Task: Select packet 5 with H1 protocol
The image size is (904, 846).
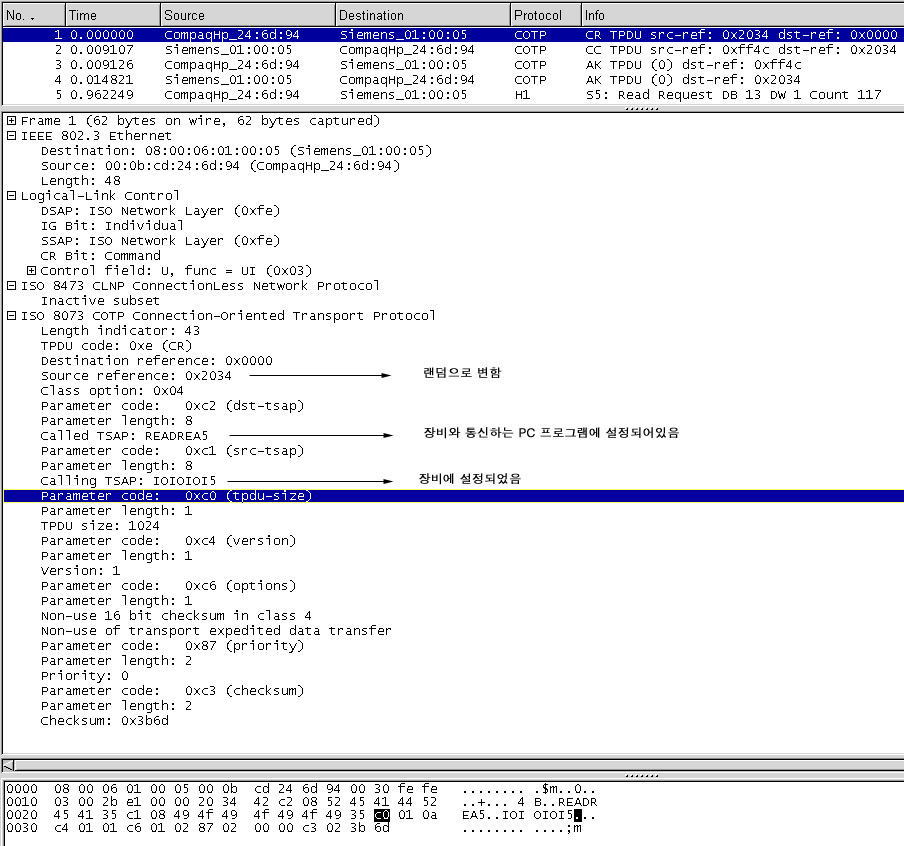Action: point(450,95)
